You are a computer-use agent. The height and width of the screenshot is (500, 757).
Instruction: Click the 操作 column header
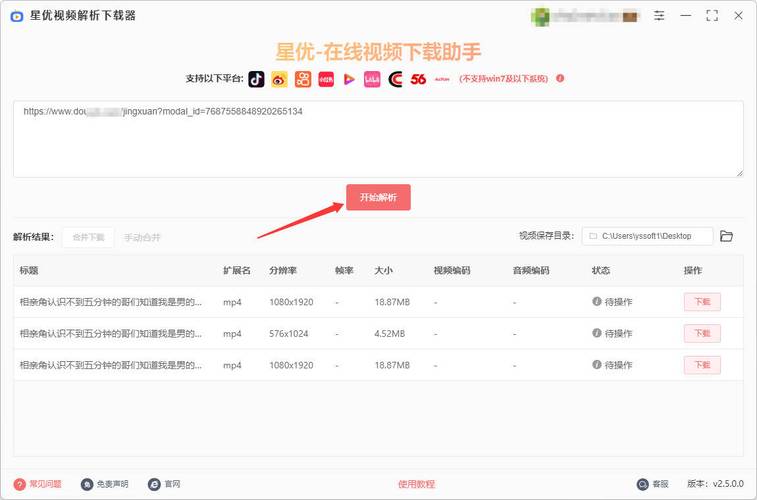pos(693,270)
